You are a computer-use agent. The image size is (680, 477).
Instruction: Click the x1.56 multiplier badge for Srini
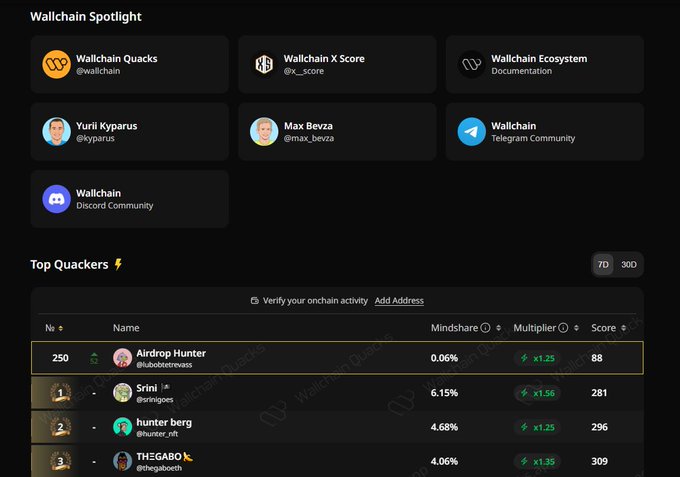click(x=538, y=393)
